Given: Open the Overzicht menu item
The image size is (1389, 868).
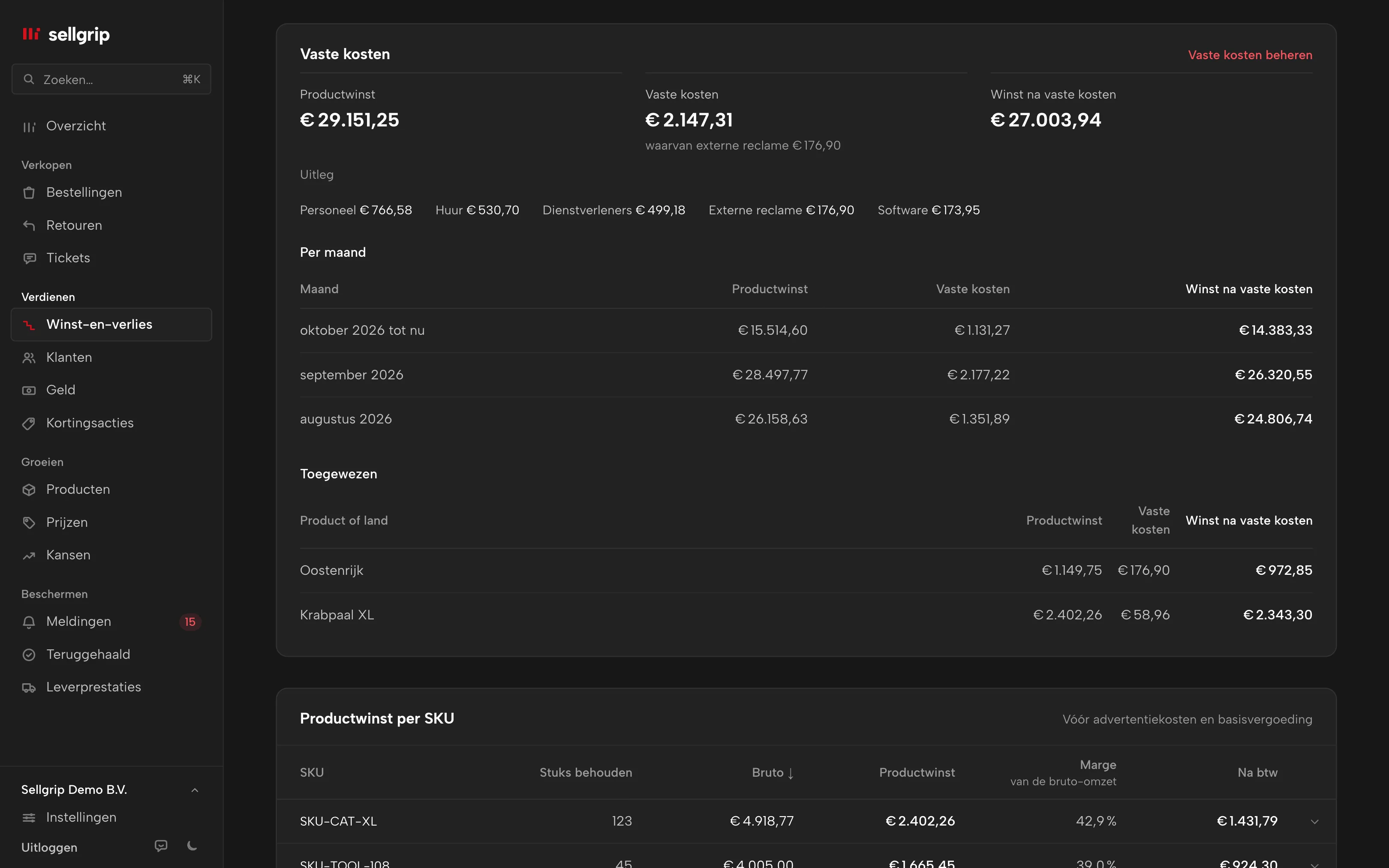Looking at the screenshot, I should click(x=111, y=126).
